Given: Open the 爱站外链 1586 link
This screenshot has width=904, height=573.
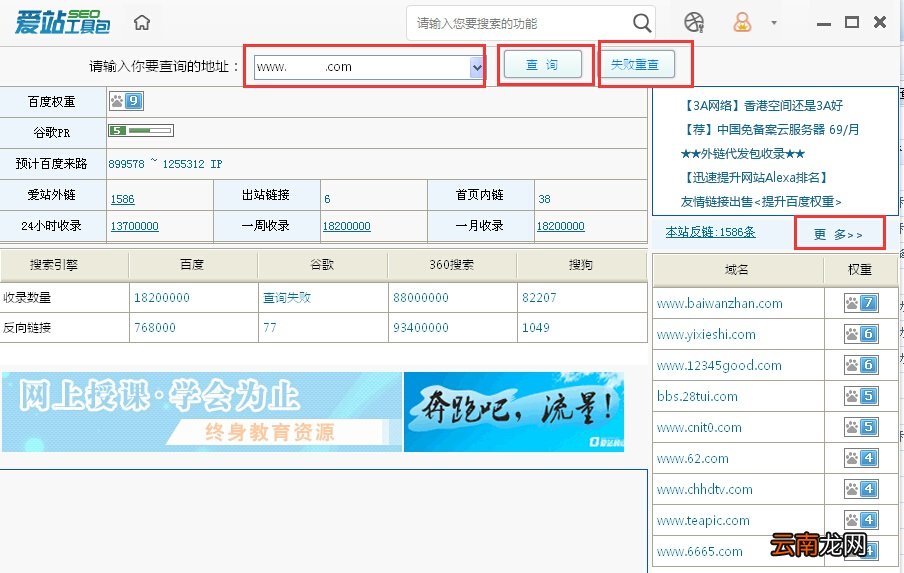Looking at the screenshot, I should click(x=122, y=199).
